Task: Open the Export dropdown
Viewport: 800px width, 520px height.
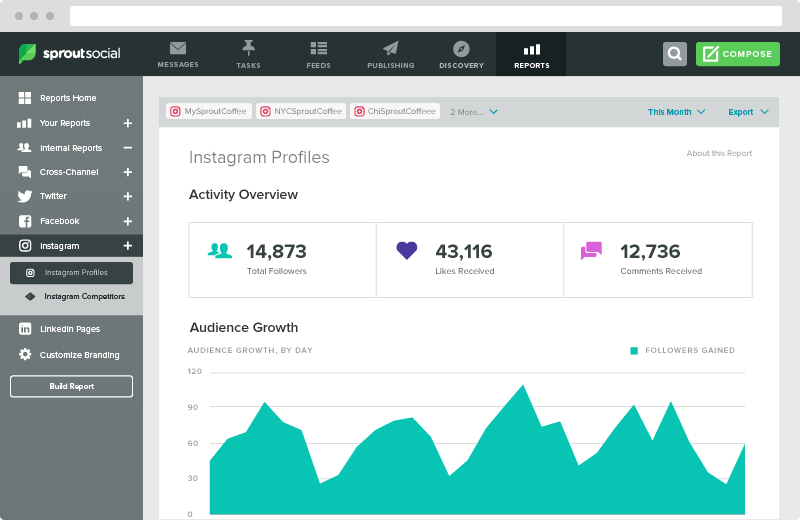Action: 748,112
